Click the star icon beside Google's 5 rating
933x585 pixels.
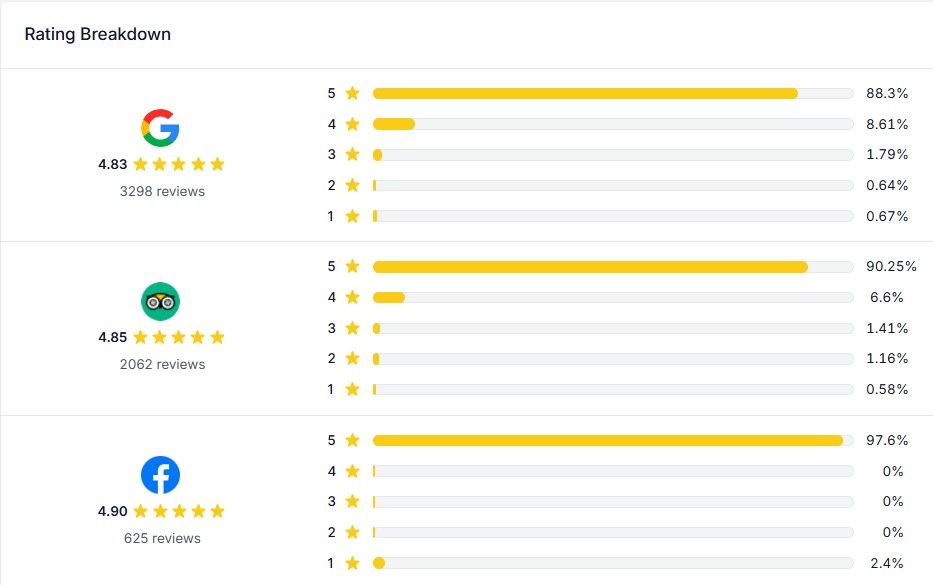pyautogui.click(x=352, y=93)
